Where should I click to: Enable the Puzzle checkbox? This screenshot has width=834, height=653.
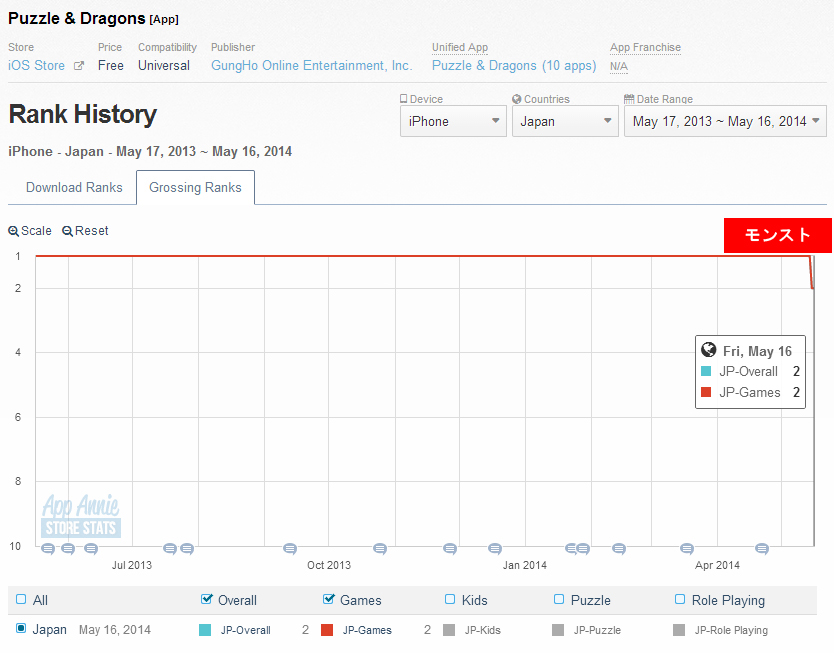pos(559,599)
